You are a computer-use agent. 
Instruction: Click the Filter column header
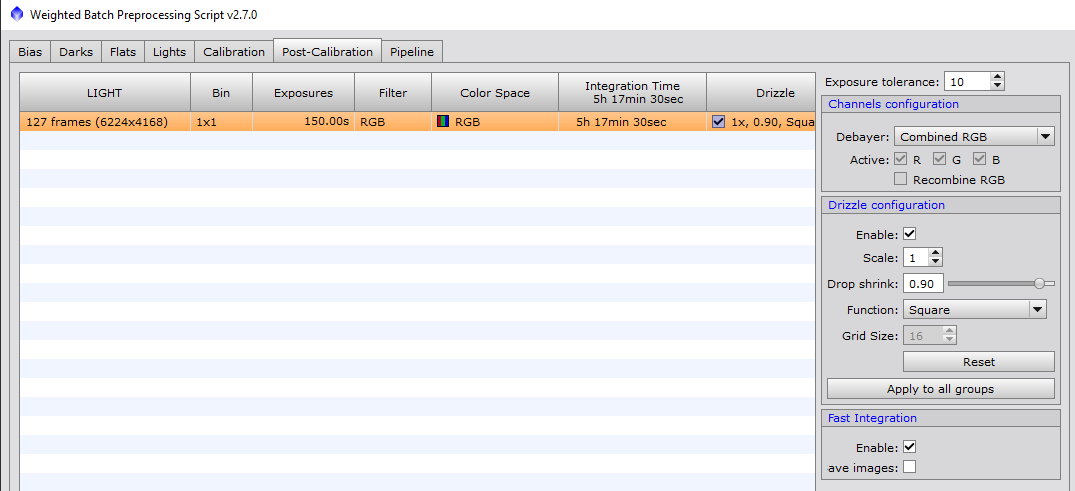coord(393,93)
